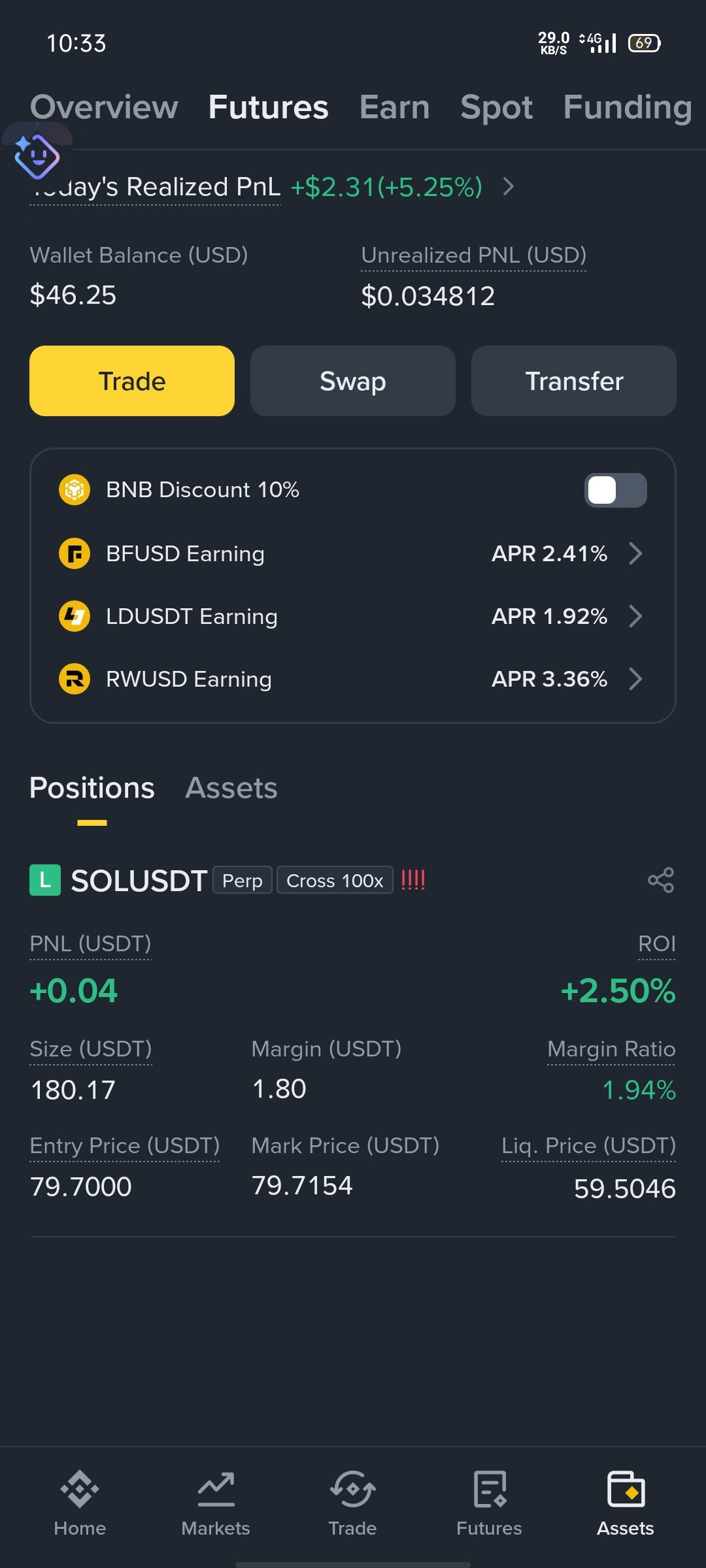Switch to the Assets sub-tab
This screenshot has width=706, height=1568.
pyautogui.click(x=231, y=788)
